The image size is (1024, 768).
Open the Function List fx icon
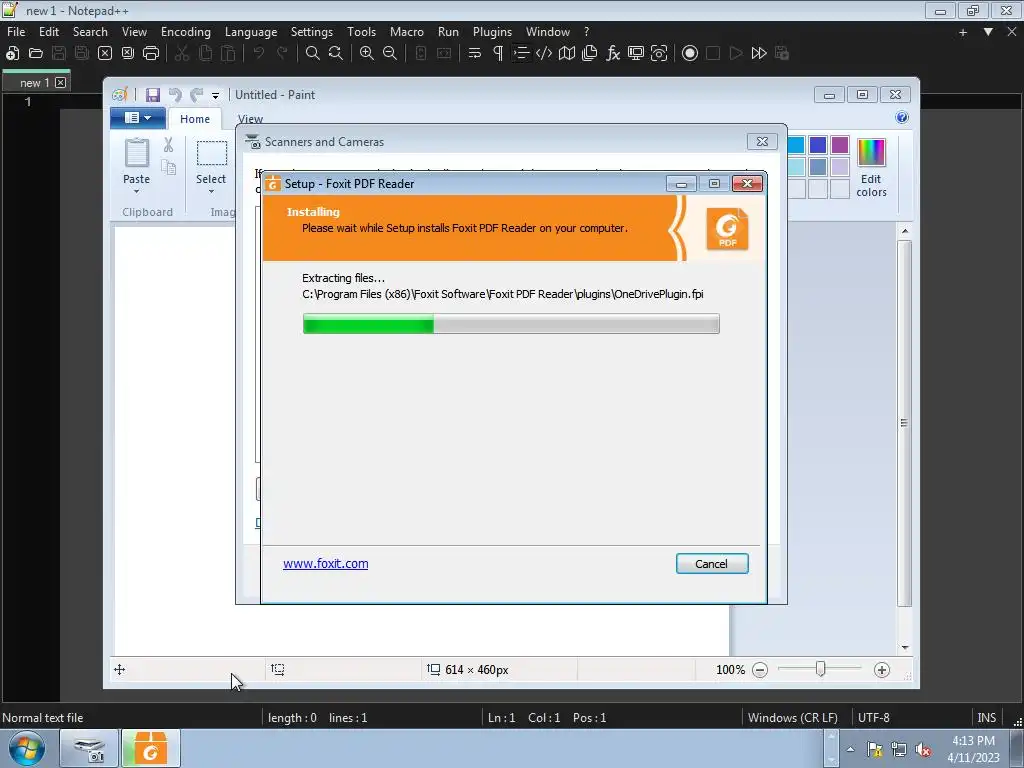(613, 54)
